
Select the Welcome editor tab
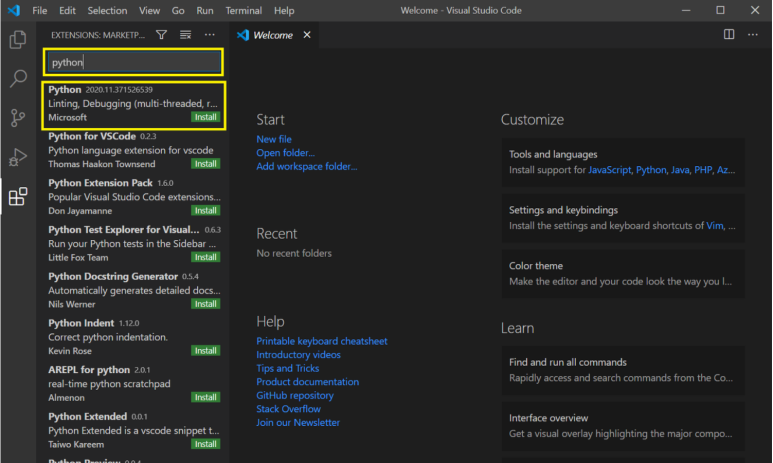coord(273,35)
